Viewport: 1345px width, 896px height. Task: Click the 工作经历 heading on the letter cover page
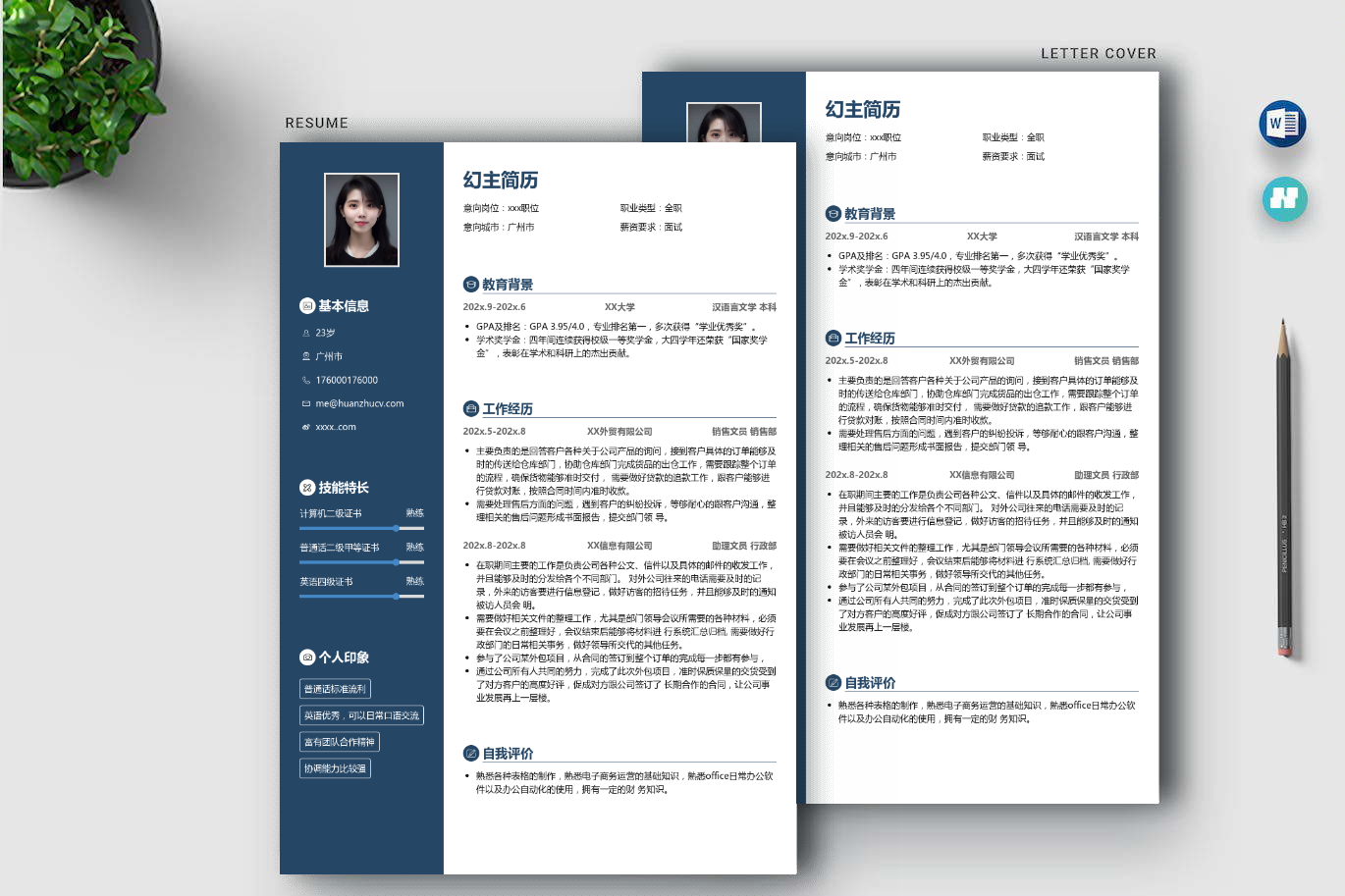[870, 339]
